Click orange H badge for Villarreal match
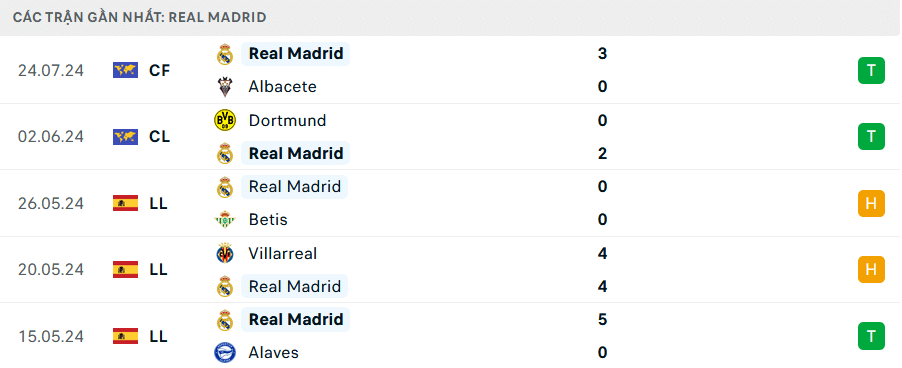This screenshot has width=902, height=368. point(872,270)
